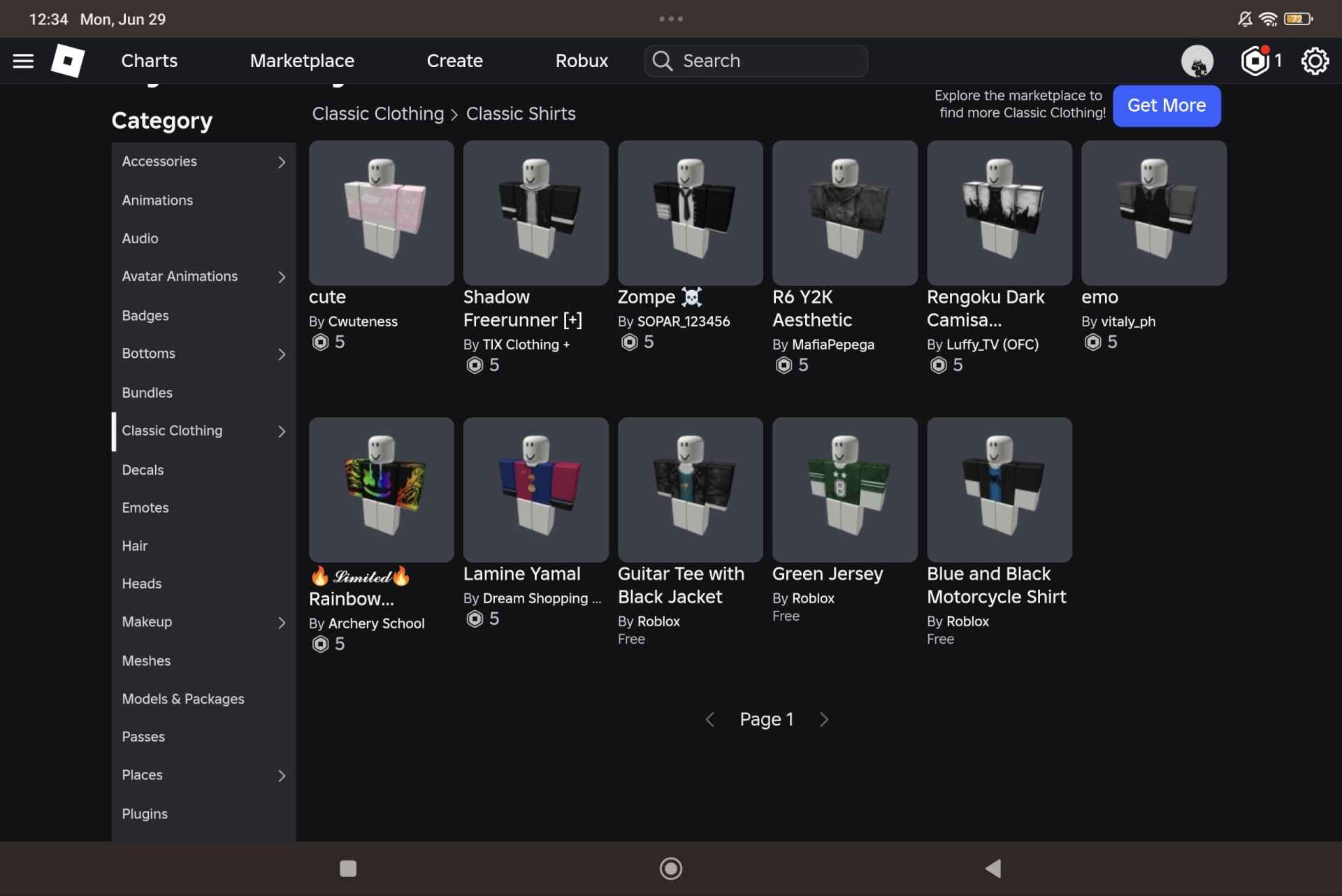Image resolution: width=1342 pixels, height=896 pixels.
Task: Open the Charts tab
Action: 150,61
